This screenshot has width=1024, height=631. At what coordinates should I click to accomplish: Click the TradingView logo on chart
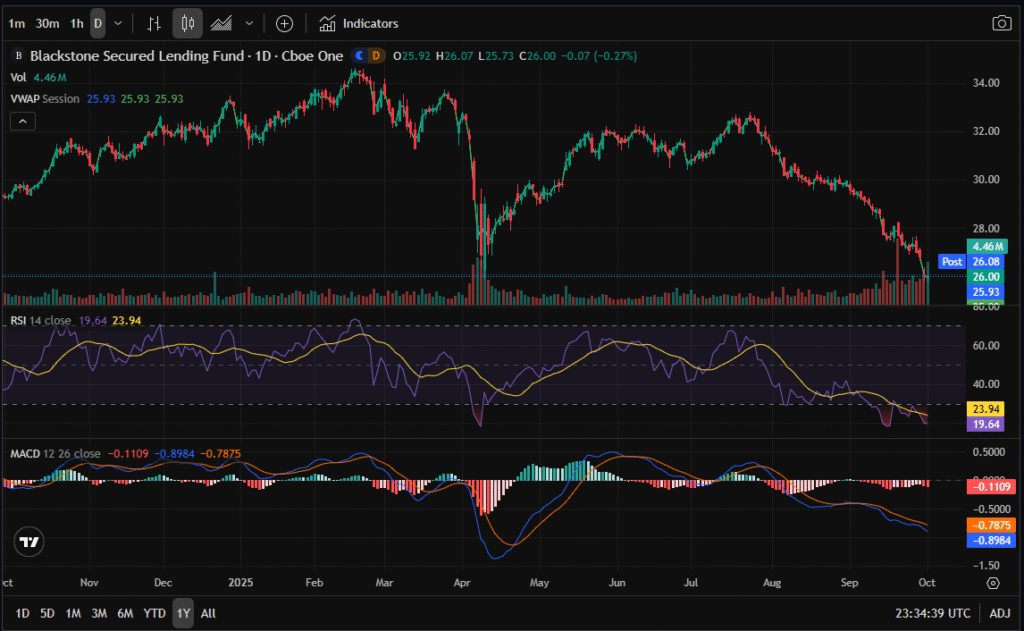point(30,541)
